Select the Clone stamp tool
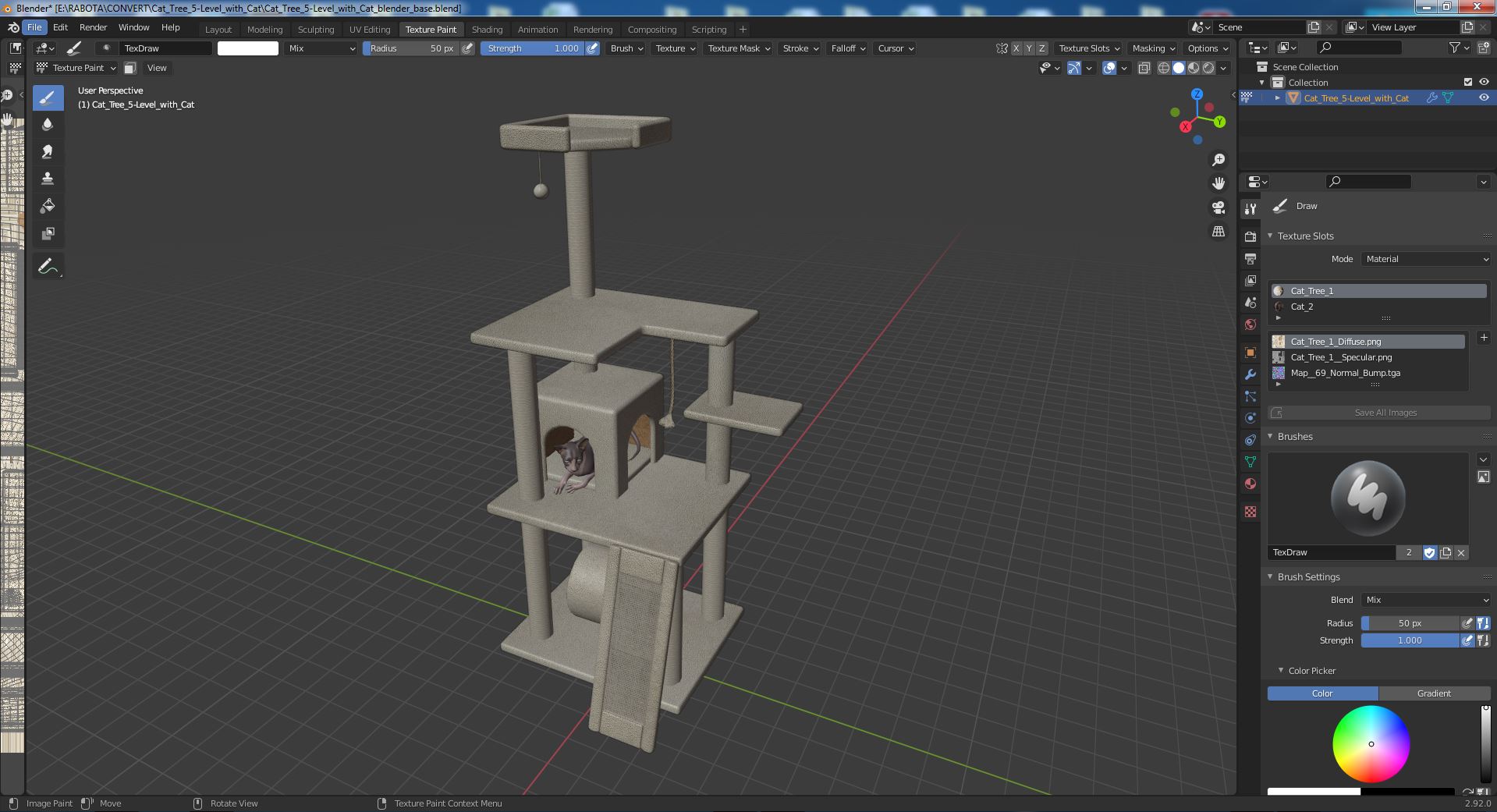1497x812 pixels. 48,179
